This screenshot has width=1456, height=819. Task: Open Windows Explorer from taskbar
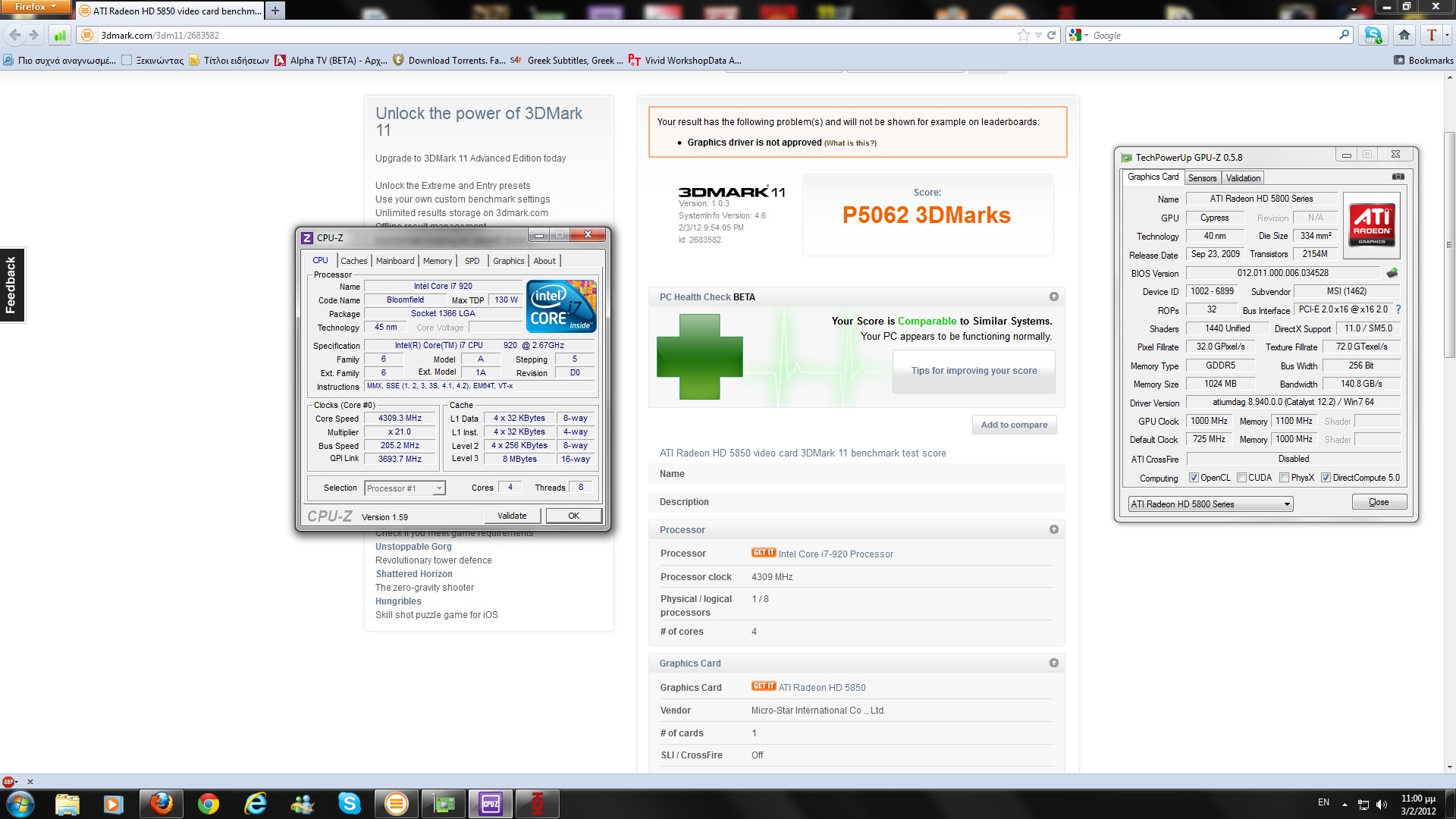[67, 804]
